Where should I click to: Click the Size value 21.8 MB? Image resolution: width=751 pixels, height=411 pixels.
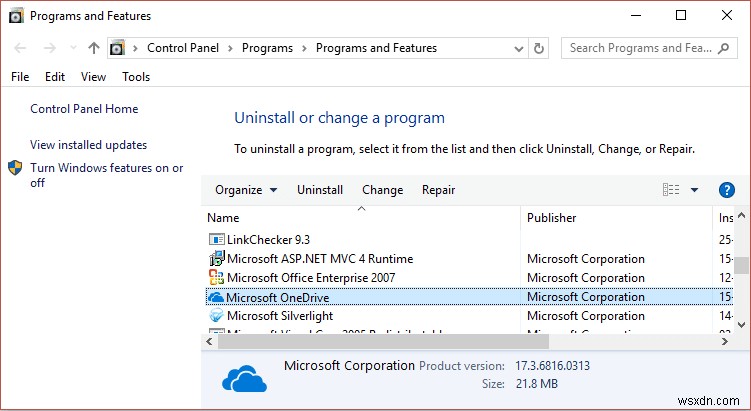pyautogui.click(x=537, y=384)
